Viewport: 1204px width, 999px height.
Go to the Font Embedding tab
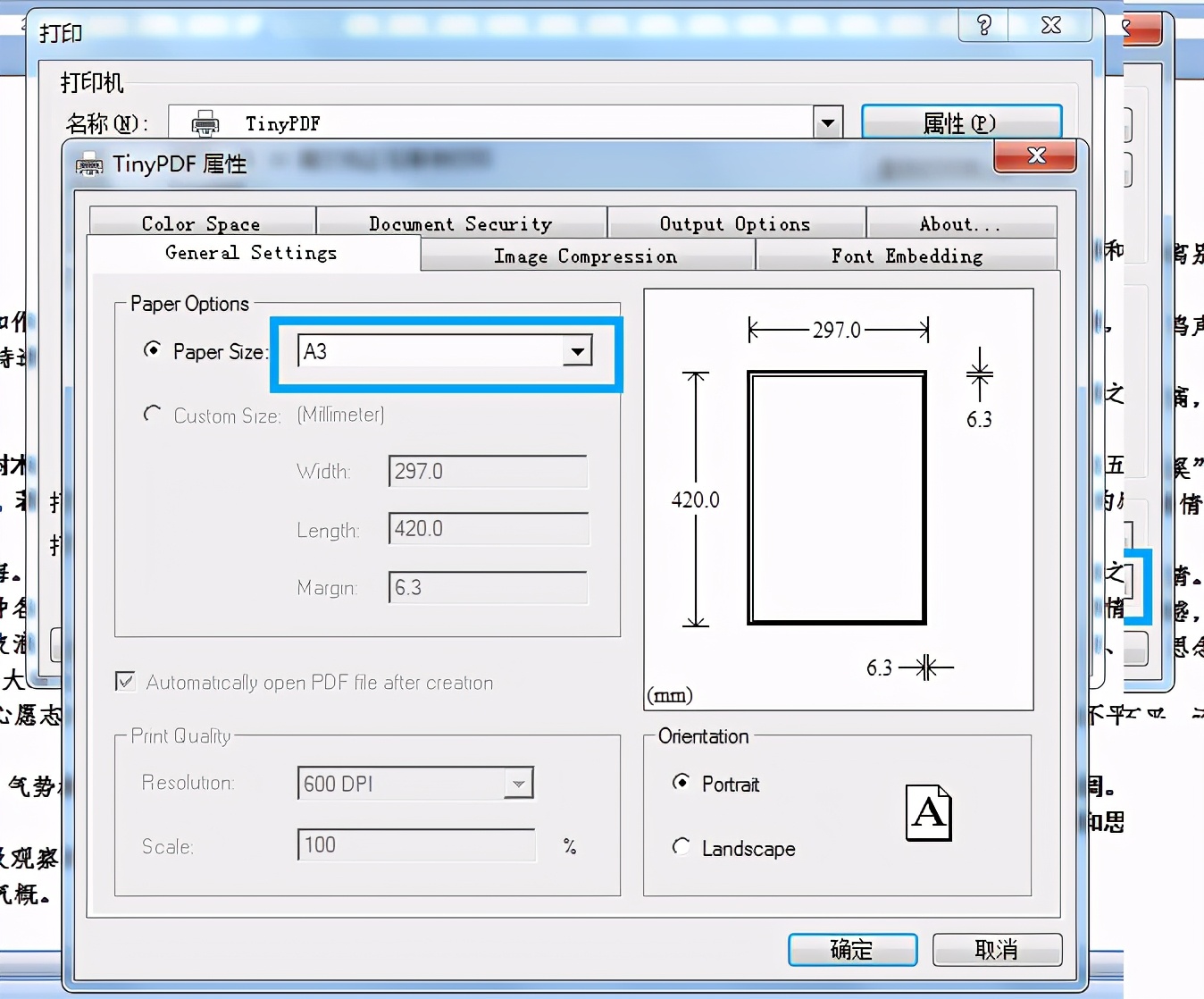(x=907, y=256)
